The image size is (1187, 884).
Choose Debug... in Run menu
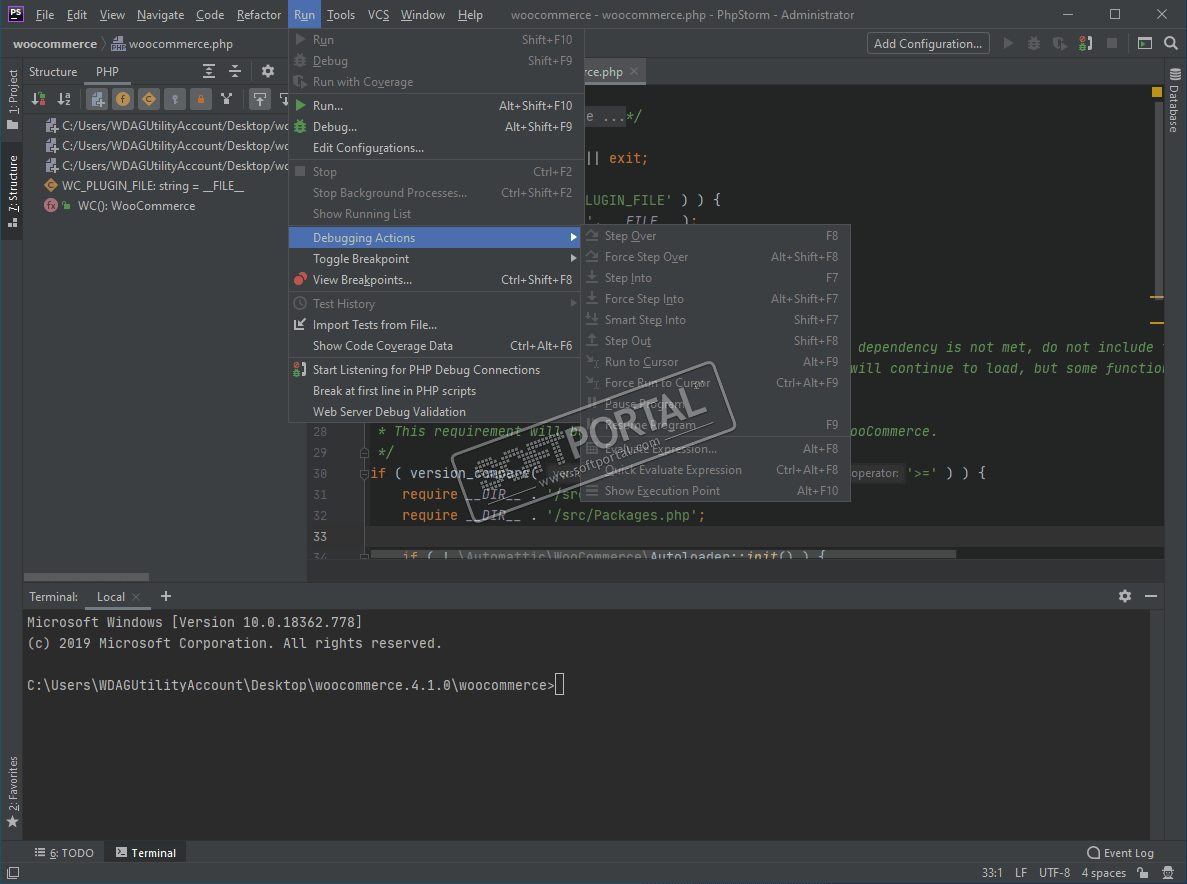[434, 127]
